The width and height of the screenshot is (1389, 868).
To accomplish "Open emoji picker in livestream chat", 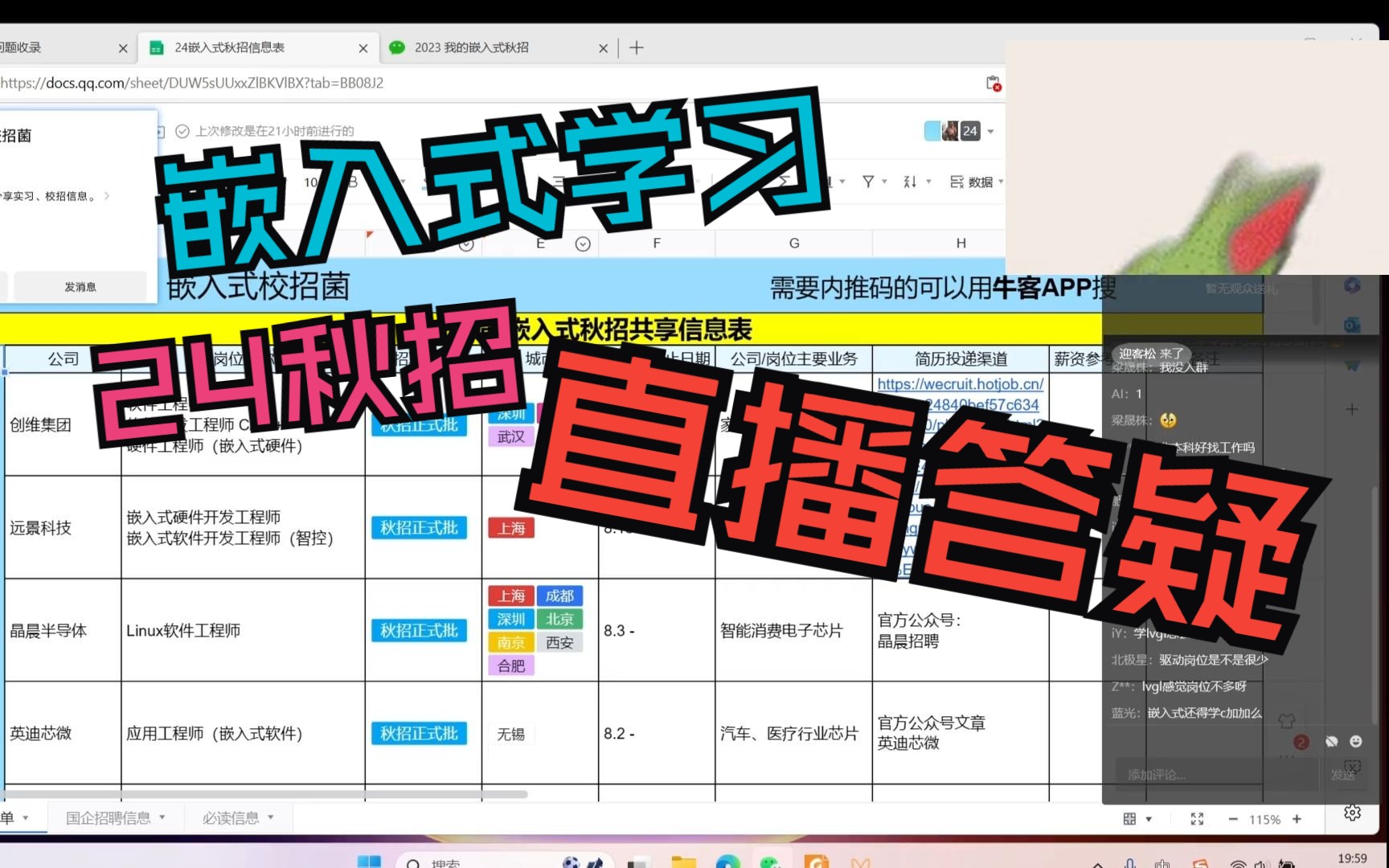I will pos(1356,741).
